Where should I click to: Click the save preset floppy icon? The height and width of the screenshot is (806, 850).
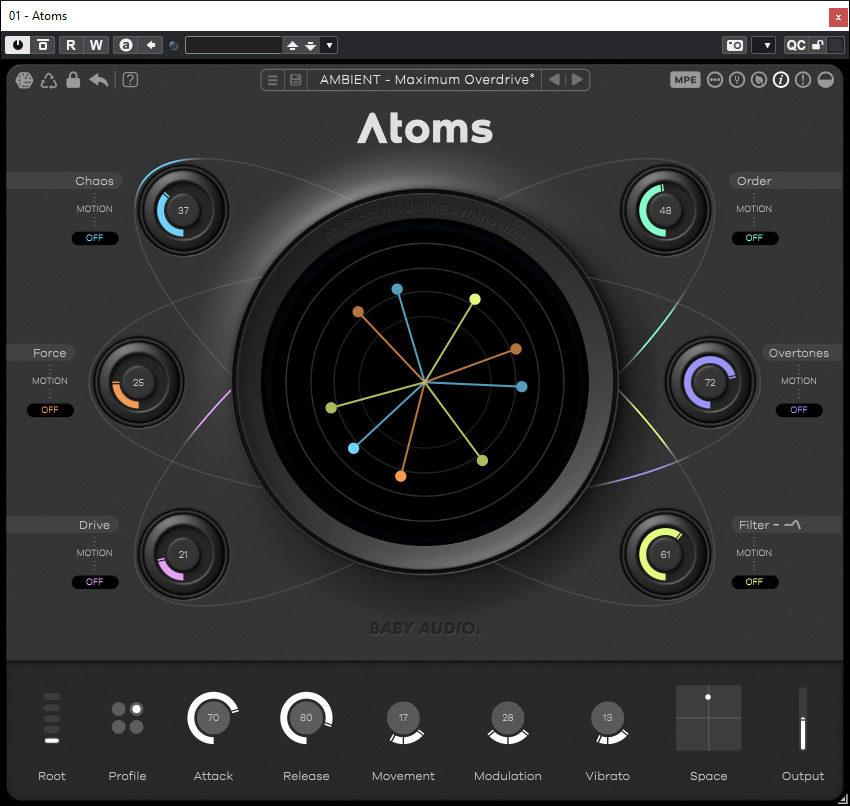coord(295,80)
